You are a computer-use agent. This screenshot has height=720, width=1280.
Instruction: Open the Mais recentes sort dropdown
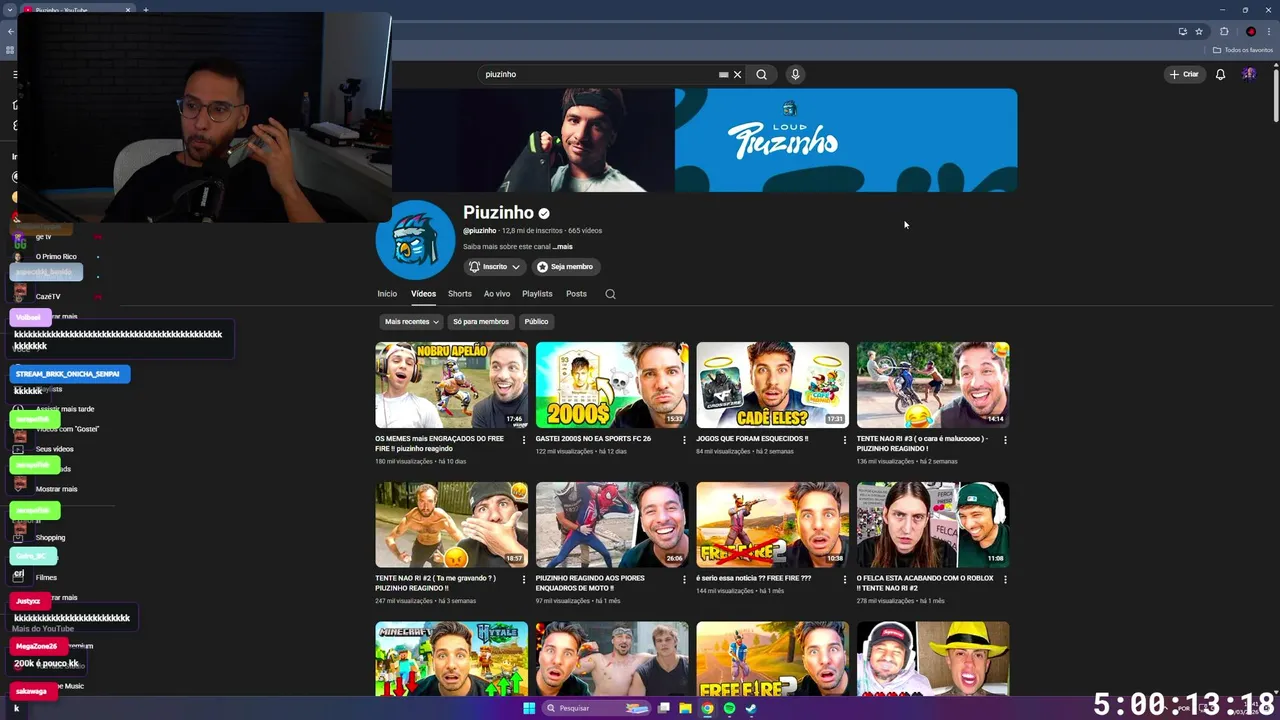point(412,322)
